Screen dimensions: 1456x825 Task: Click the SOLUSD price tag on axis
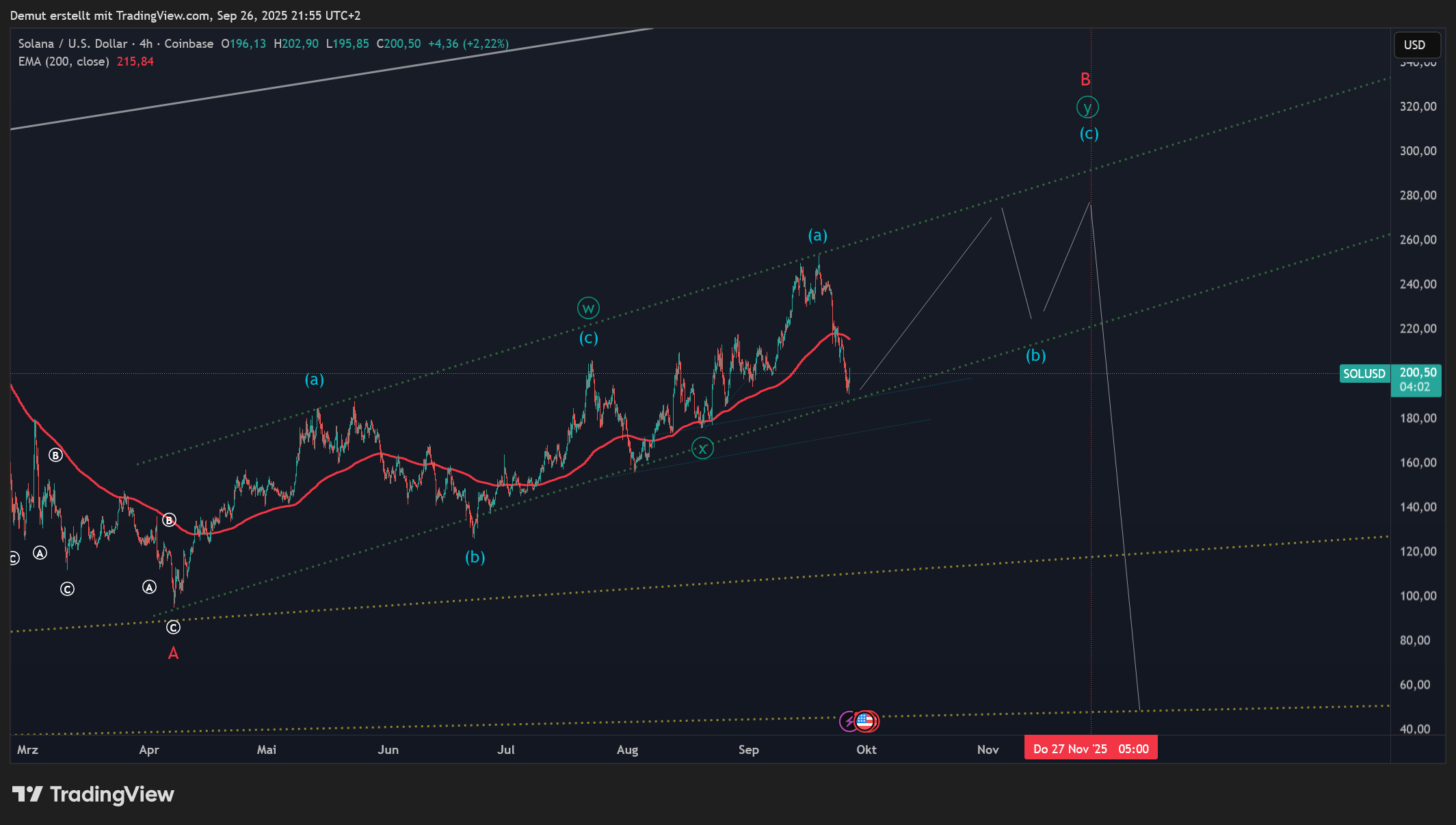[1364, 374]
